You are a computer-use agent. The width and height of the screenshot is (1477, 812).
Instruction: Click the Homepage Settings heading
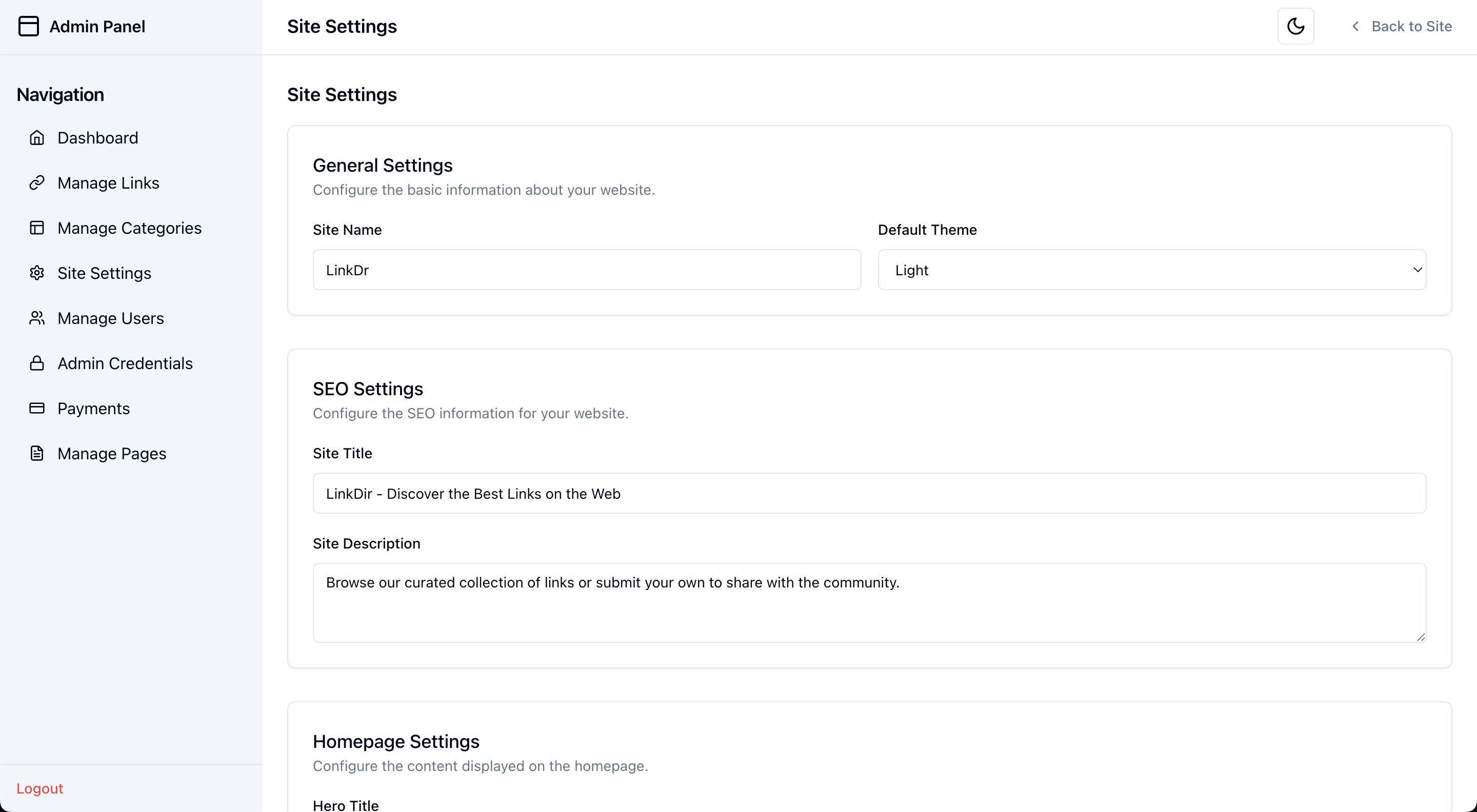pyautogui.click(x=395, y=742)
